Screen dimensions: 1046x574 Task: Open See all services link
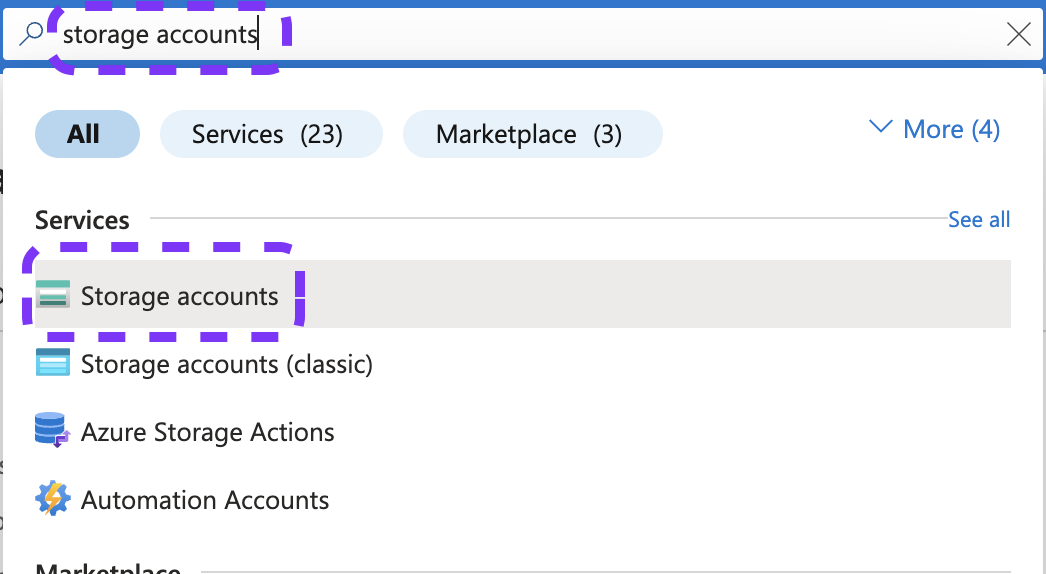point(979,220)
